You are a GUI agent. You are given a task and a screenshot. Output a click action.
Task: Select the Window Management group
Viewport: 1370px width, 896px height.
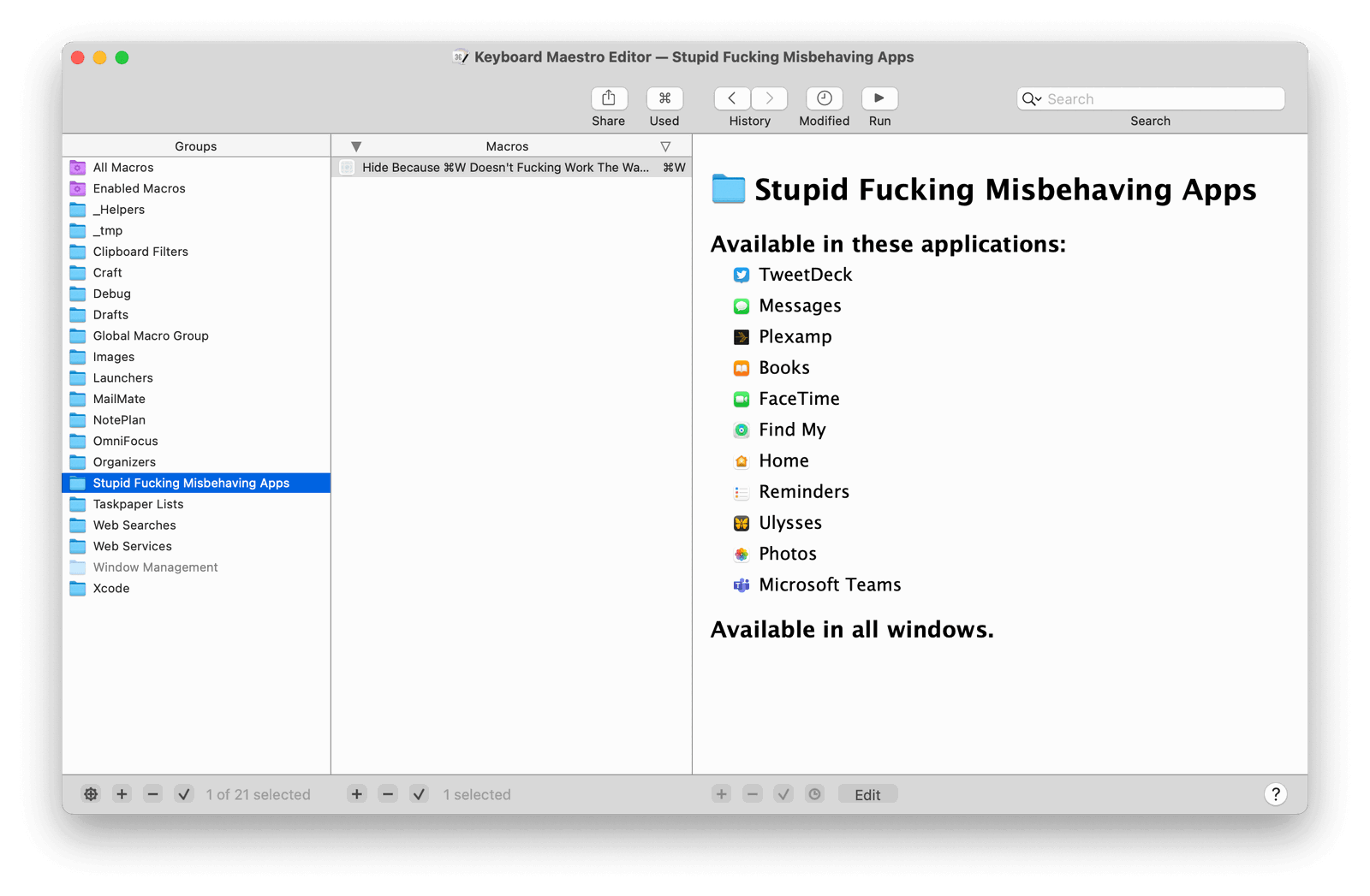pyautogui.click(x=155, y=567)
